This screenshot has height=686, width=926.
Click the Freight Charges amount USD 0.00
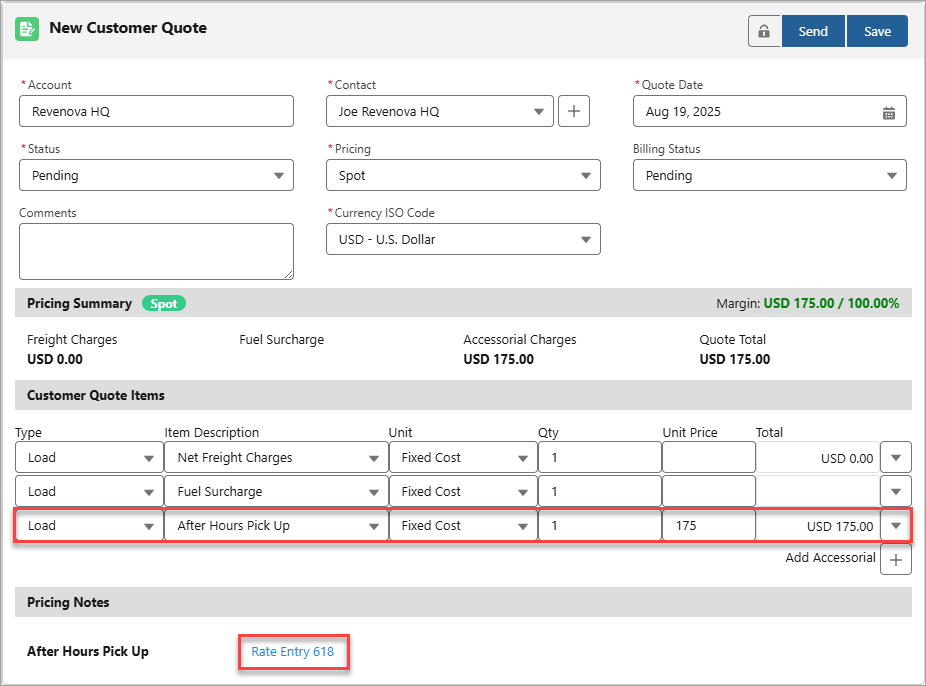55,359
